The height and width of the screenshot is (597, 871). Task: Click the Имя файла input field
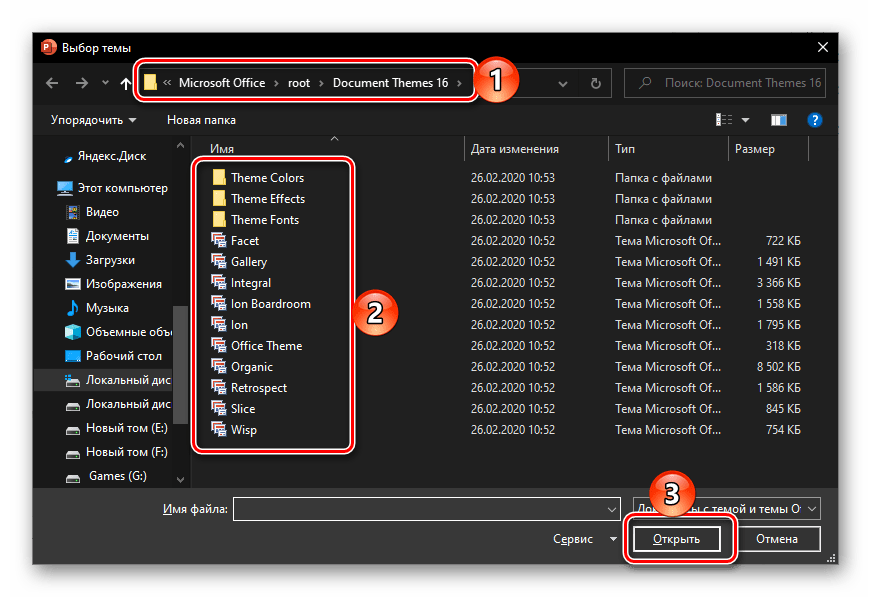418,509
